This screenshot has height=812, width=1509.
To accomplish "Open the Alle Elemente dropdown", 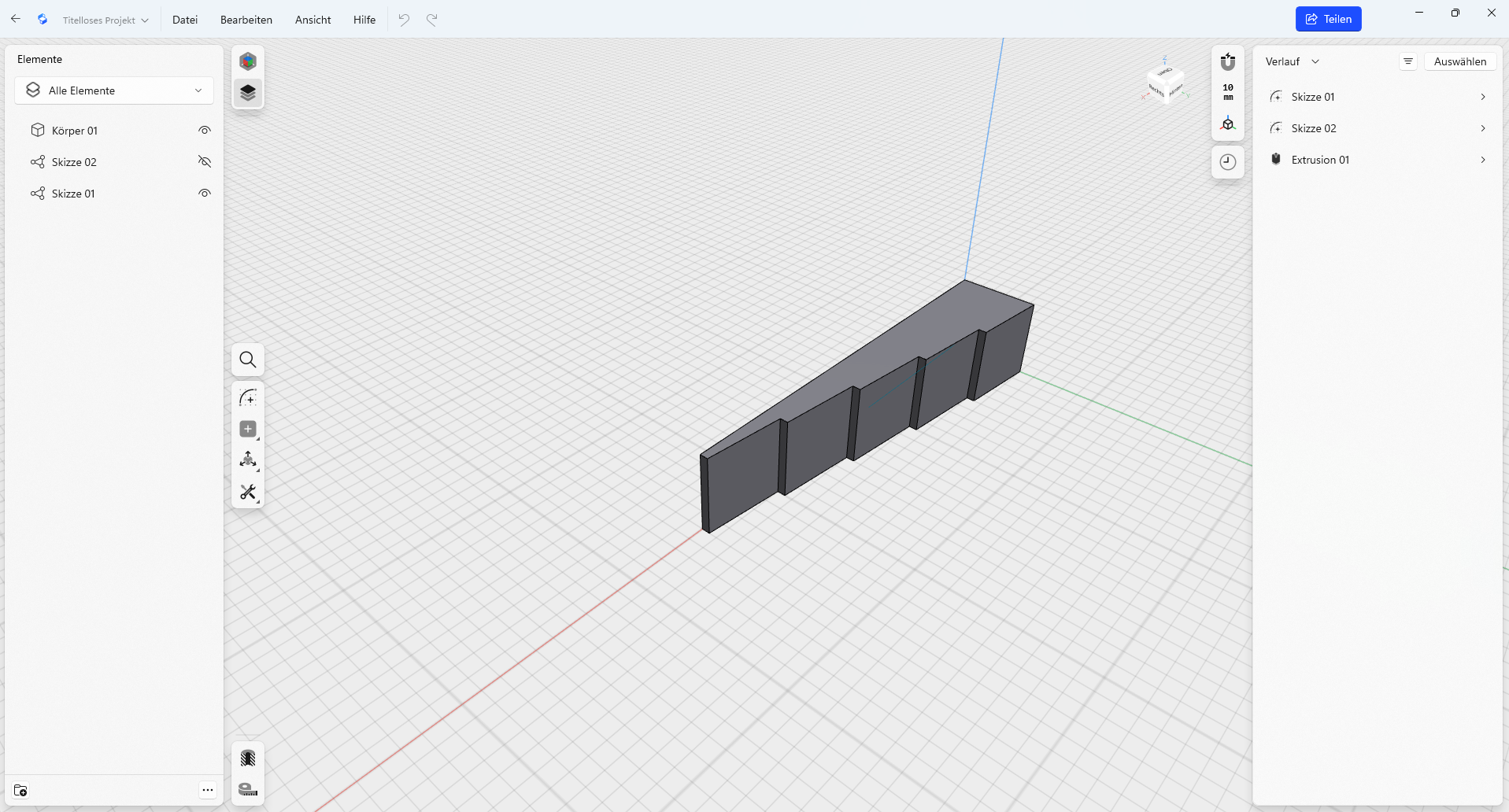I will coord(114,90).
